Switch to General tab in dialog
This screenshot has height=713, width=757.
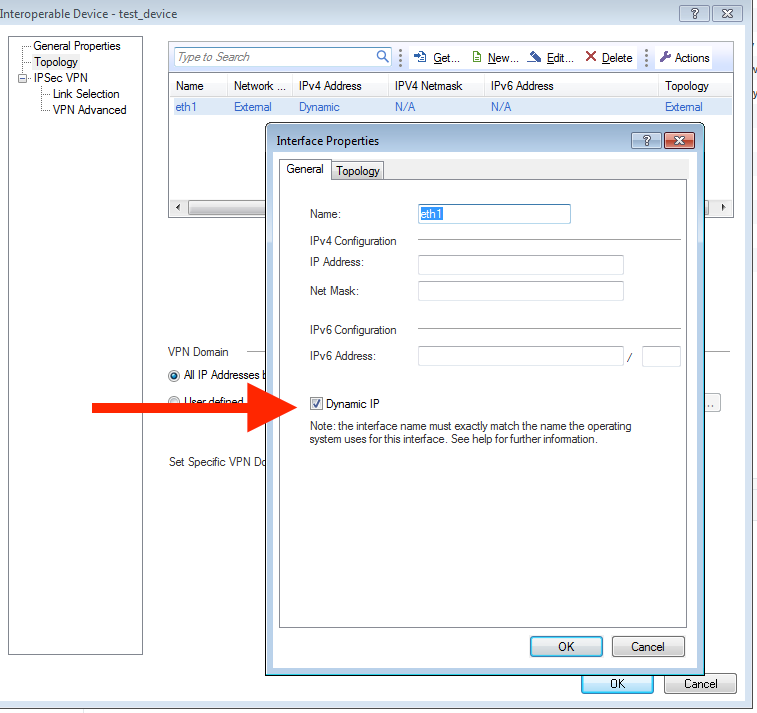(x=304, y=170)
